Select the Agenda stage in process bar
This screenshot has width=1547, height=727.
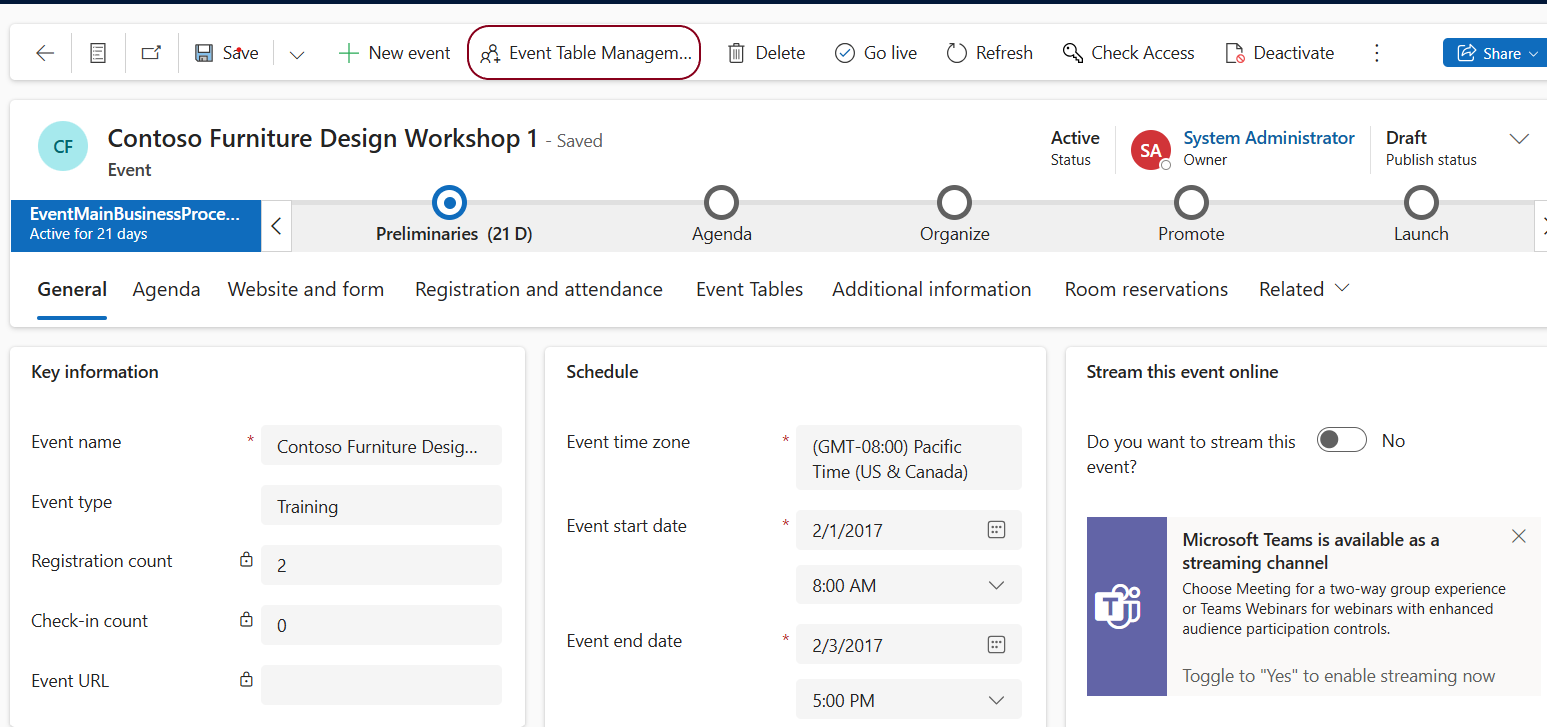coord(722,203)
